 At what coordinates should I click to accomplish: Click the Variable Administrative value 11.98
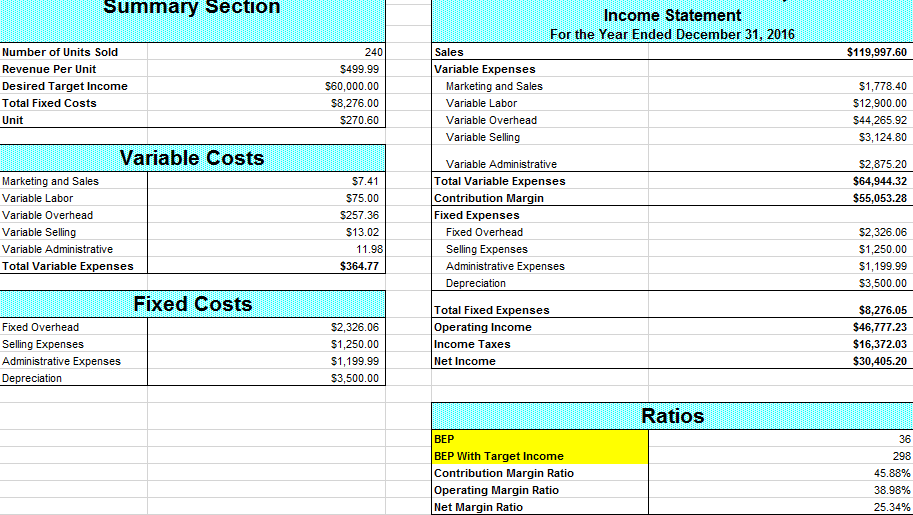[369, 249]
